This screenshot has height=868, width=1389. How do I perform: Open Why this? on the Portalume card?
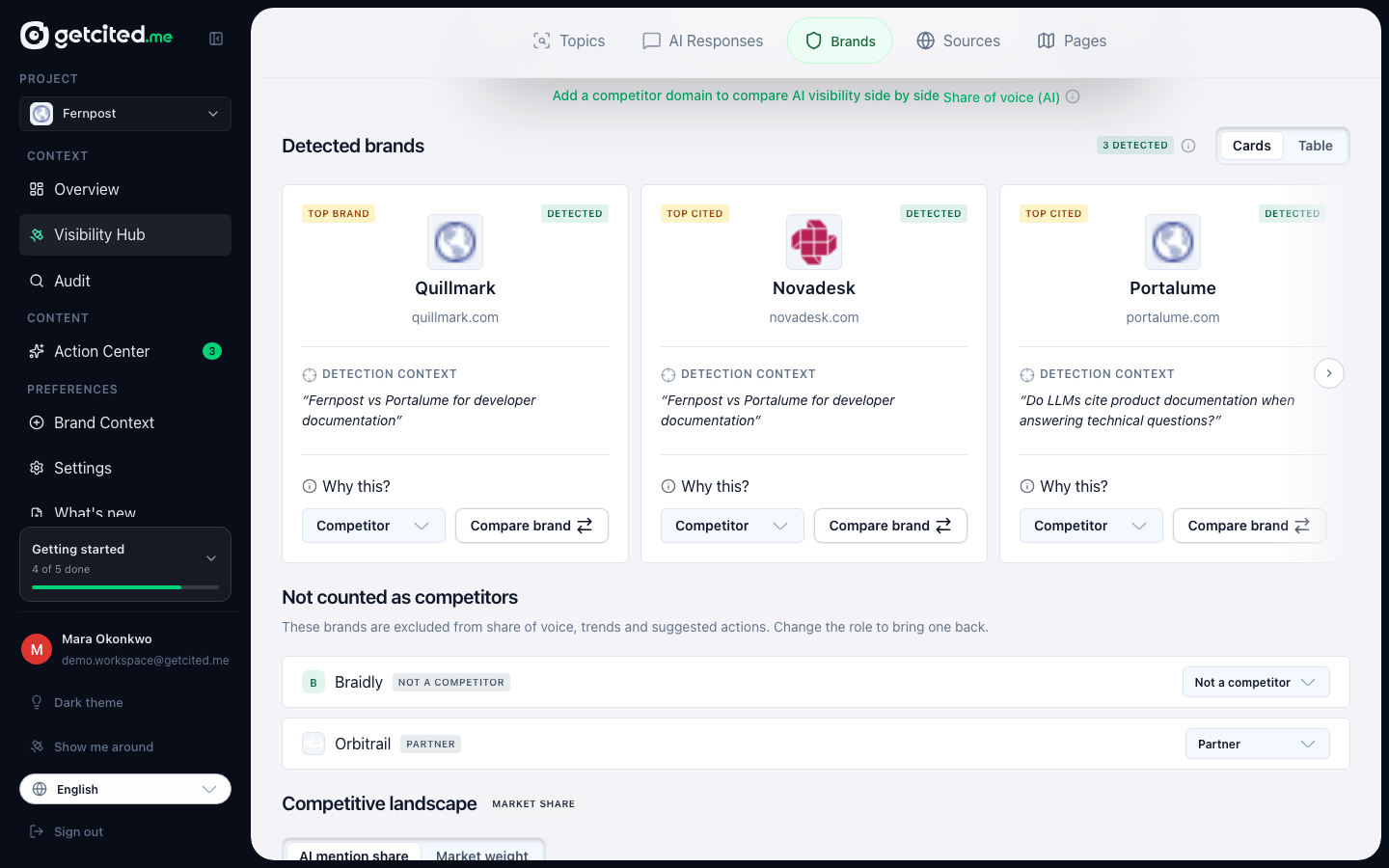[x=1064, y=486]
